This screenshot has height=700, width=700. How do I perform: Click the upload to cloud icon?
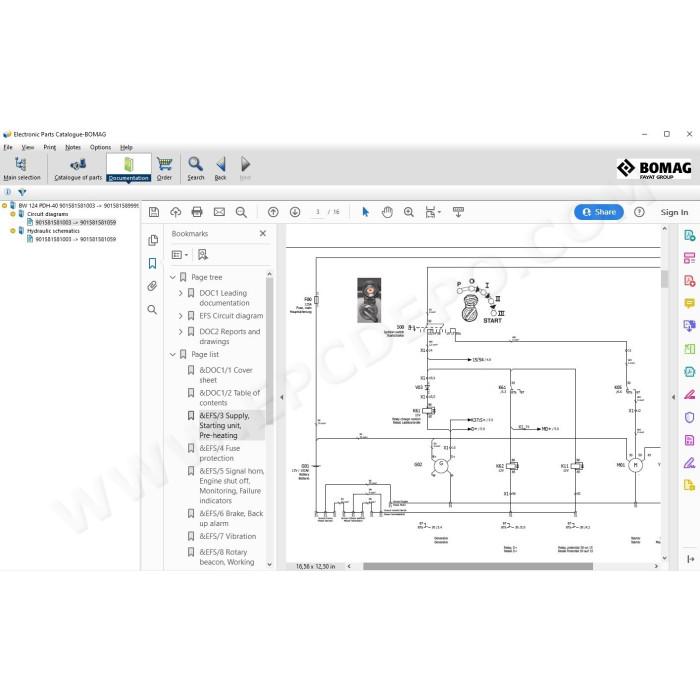click(175, 212)
